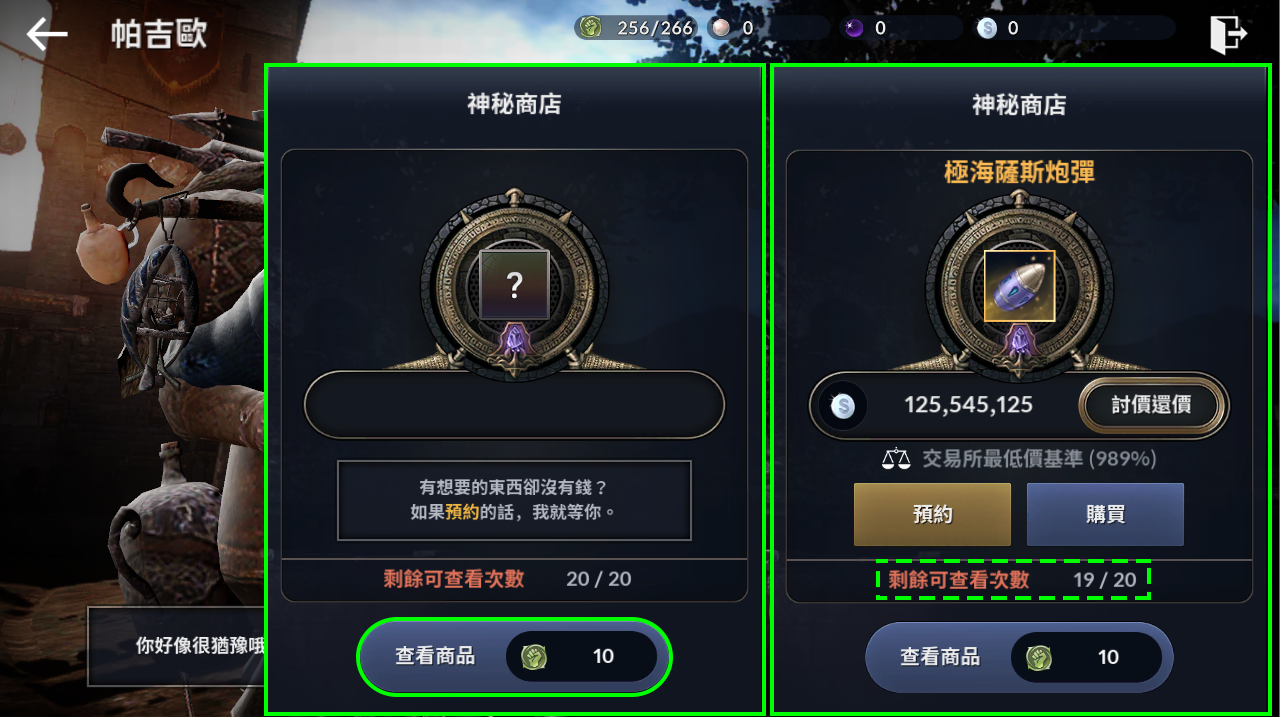Tap the green stamina fist icon in top bar
The width and height of the screenshot is (1280, 717).
click(x=590, y=28)
